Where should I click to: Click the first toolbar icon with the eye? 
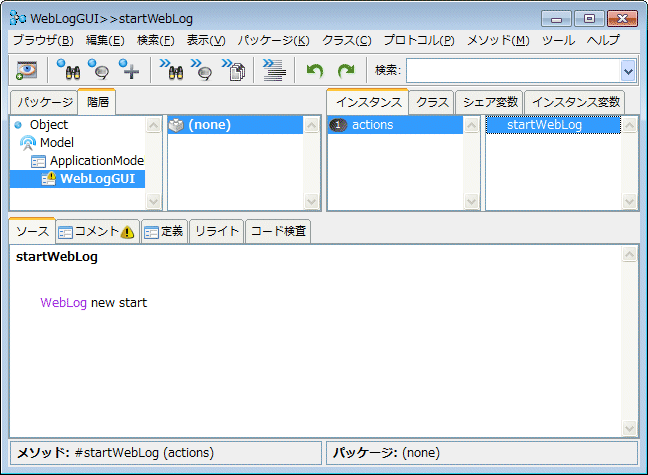coord(25,70)
